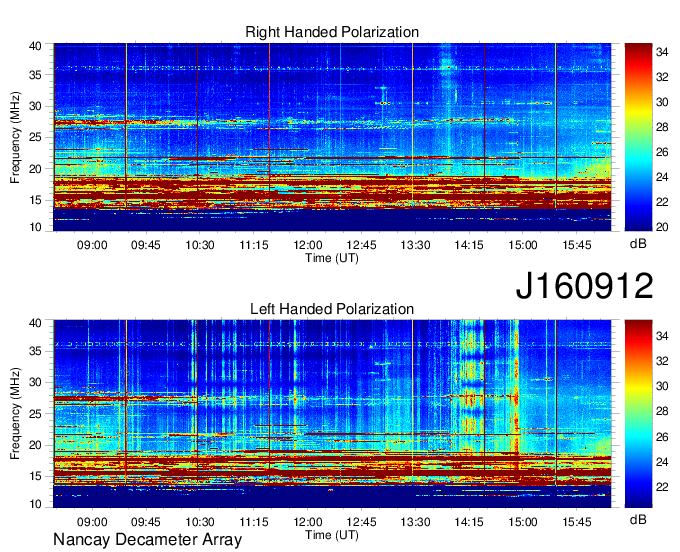The width and height of the screenshot is (680, 552).
Task: Click the 14:15 time tick of Right Handed plot
Action: point(469,245)
